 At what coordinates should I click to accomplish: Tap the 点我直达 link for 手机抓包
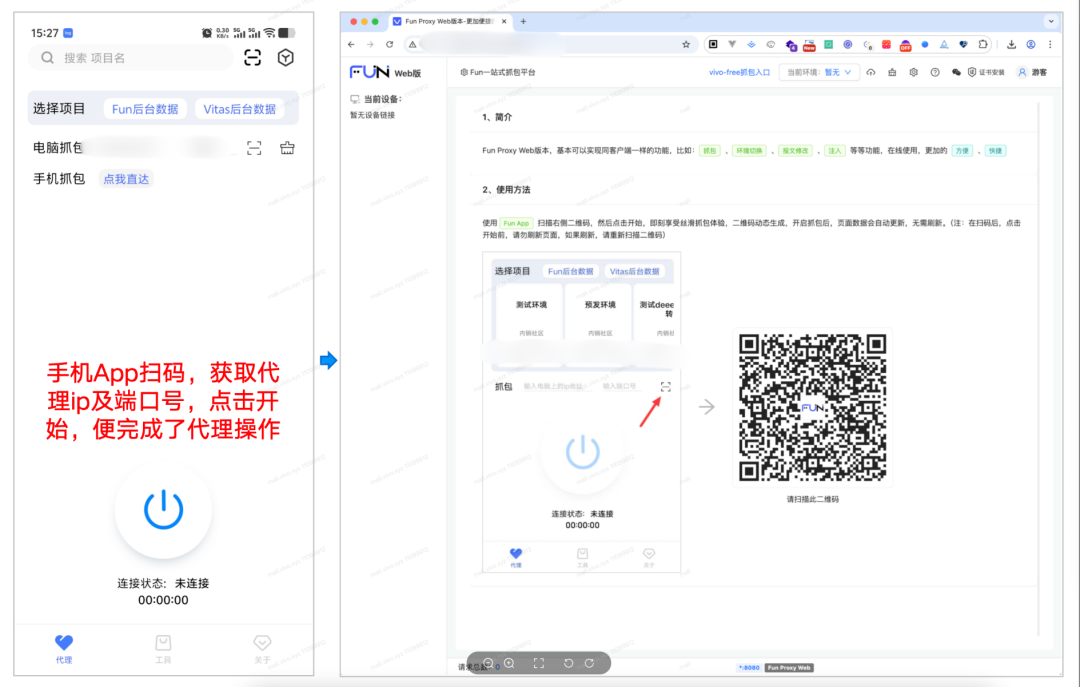(x=126, y=179)
